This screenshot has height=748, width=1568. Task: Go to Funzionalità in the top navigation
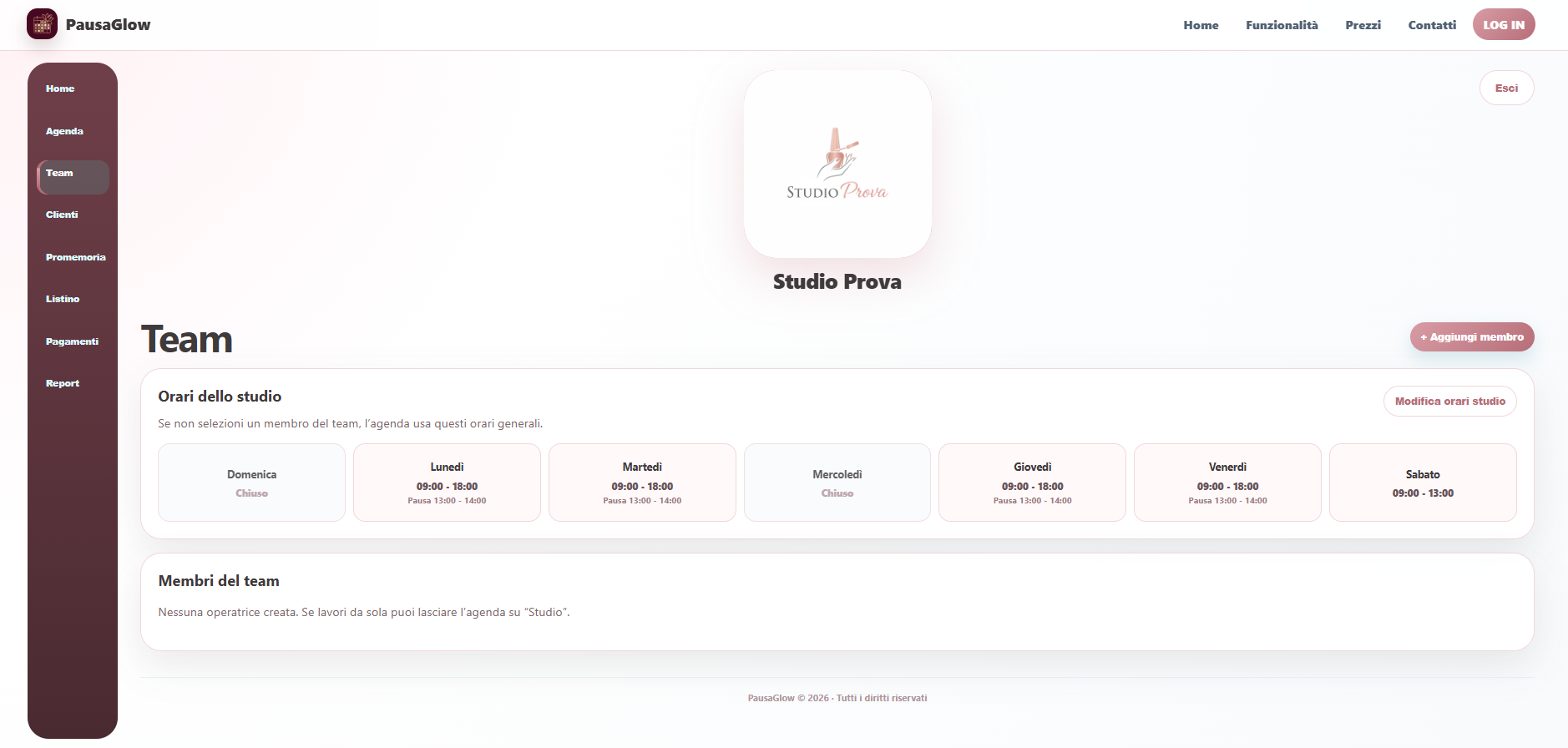(x=1282, y=25)
